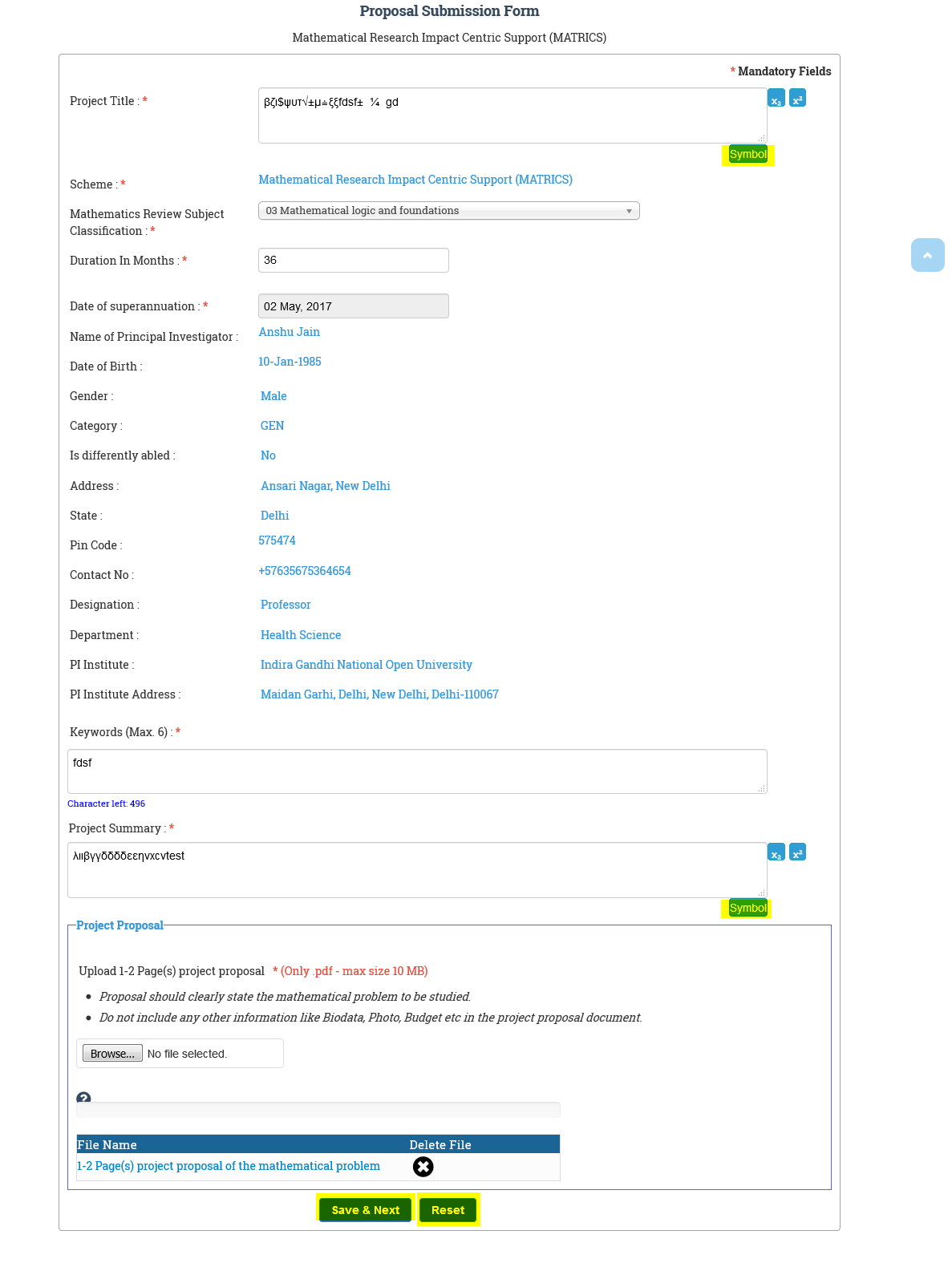Open Symbol picker under Project Title
The image size is (952, 1263).
pyautogui.click(x=747, y=155)
